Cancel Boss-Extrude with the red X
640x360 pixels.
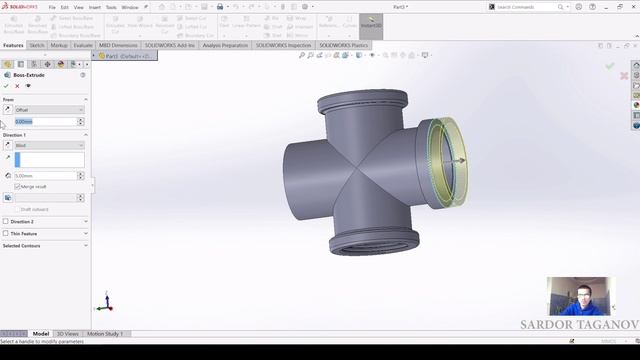(17, 86)
